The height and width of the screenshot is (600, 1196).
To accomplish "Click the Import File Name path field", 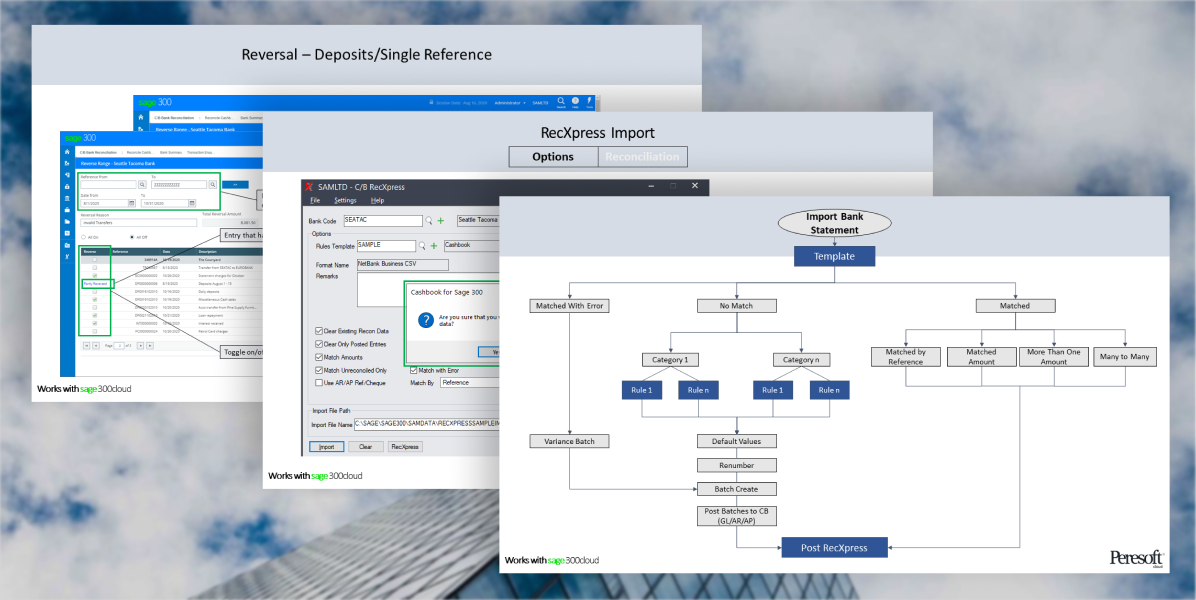I will 427,423.
